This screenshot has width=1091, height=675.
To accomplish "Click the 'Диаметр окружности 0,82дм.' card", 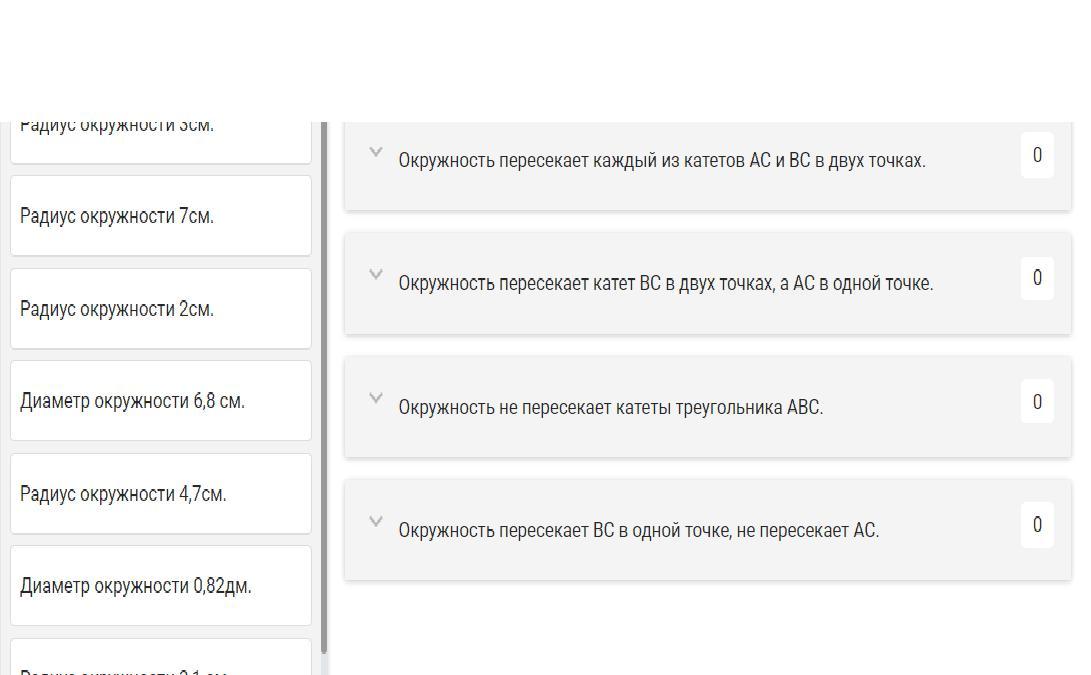I will coord(161,586).
